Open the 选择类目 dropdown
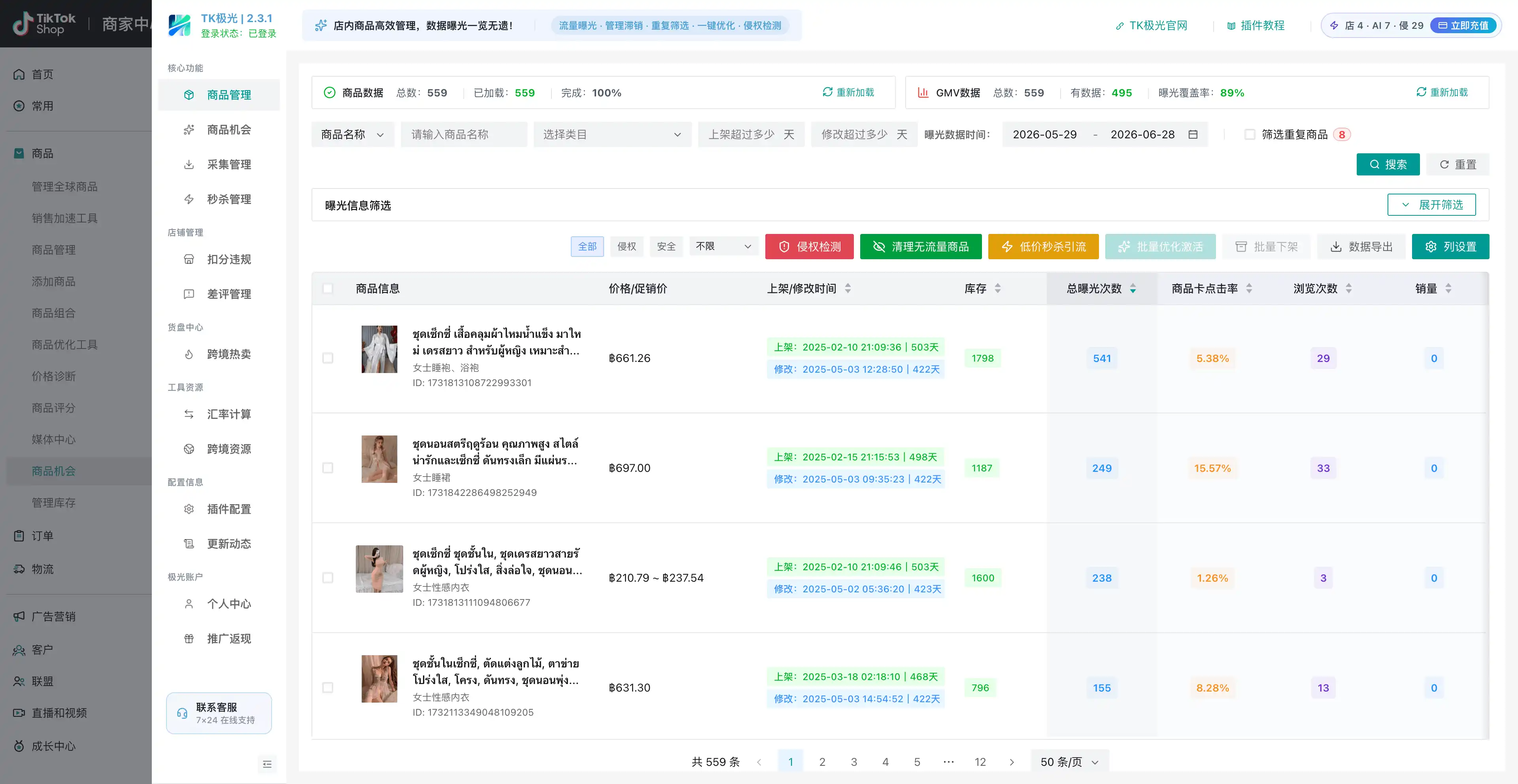Viewport: 1518px width, 784px height. [612, 134]
